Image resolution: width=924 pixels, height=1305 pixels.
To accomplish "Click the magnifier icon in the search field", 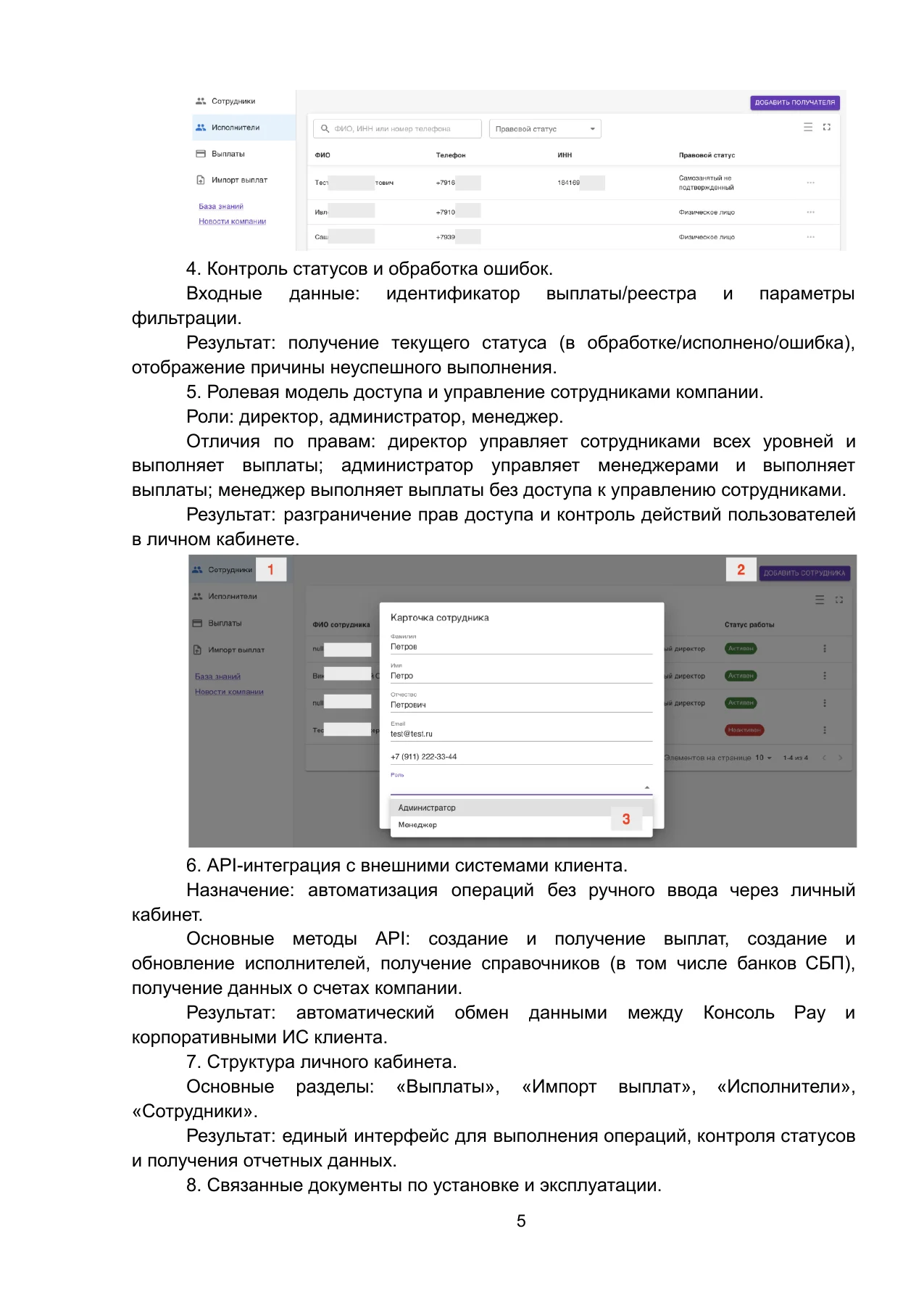I will click(x=325, y=129).
